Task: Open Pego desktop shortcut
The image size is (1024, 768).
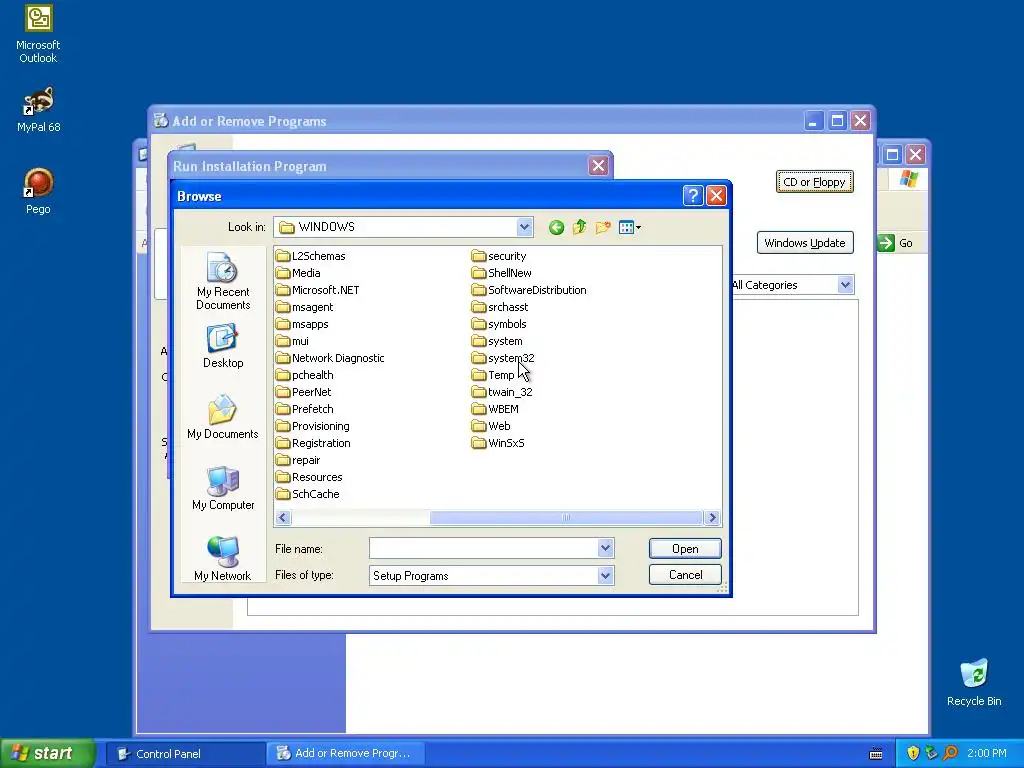Action: [x=38, y=191]
